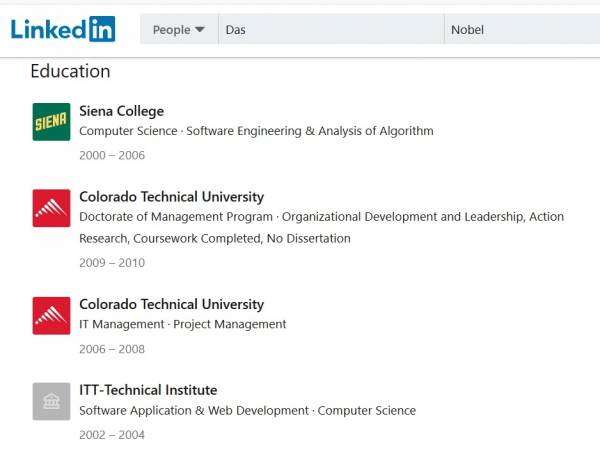Open the ITT-Technical Institute school link
Screen dimensions: 600x453
pyautogui.click(x=148, y=390)
